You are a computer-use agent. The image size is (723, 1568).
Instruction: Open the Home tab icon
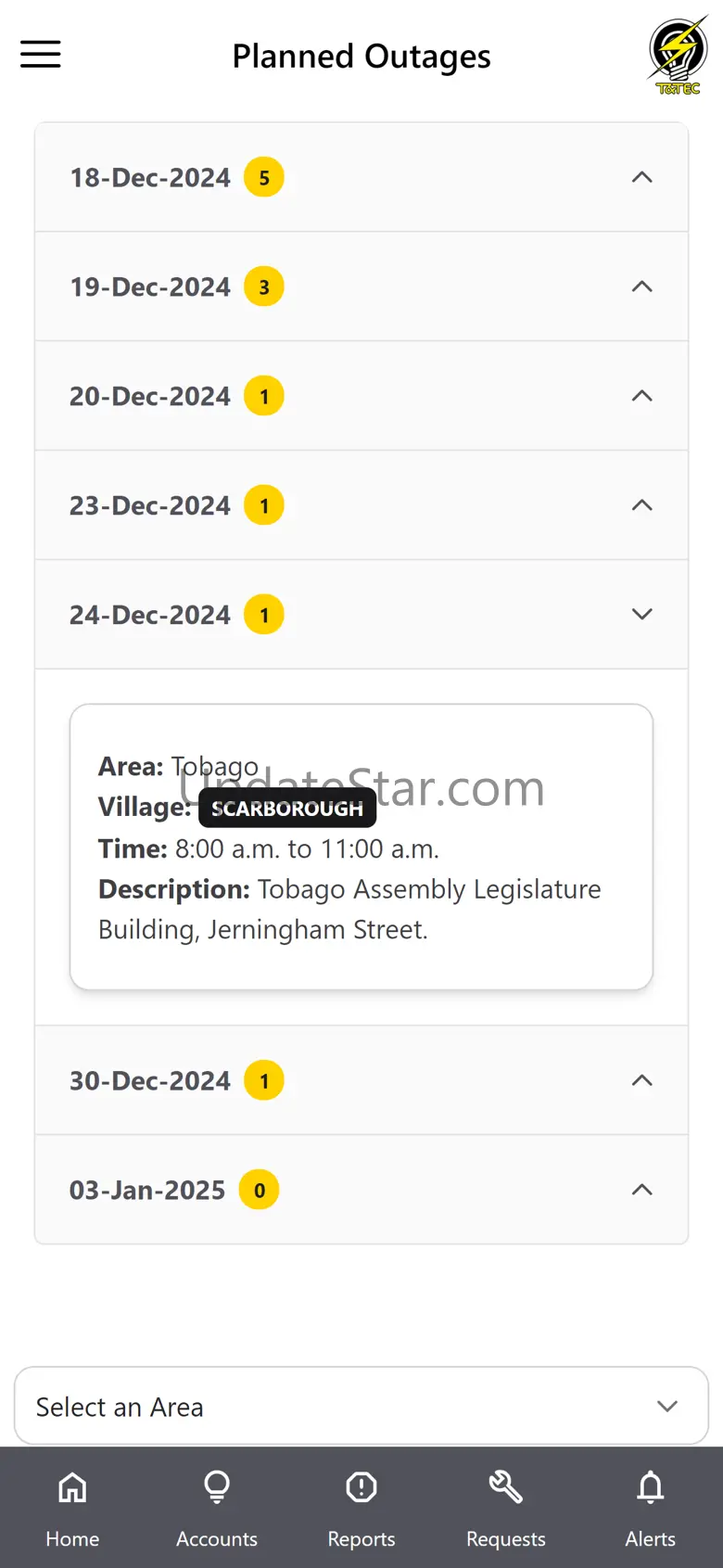click(x=72, y=1487)
